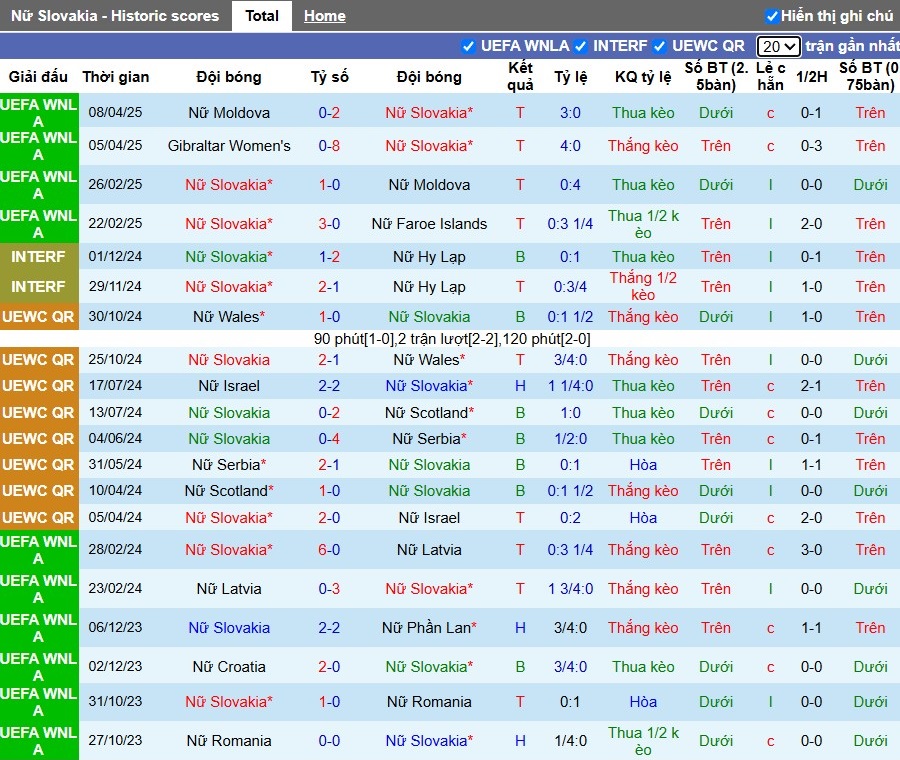Click the 0-0 score on 27/10/23
Screen dimensions: 900x760
[x=329, y=741]
